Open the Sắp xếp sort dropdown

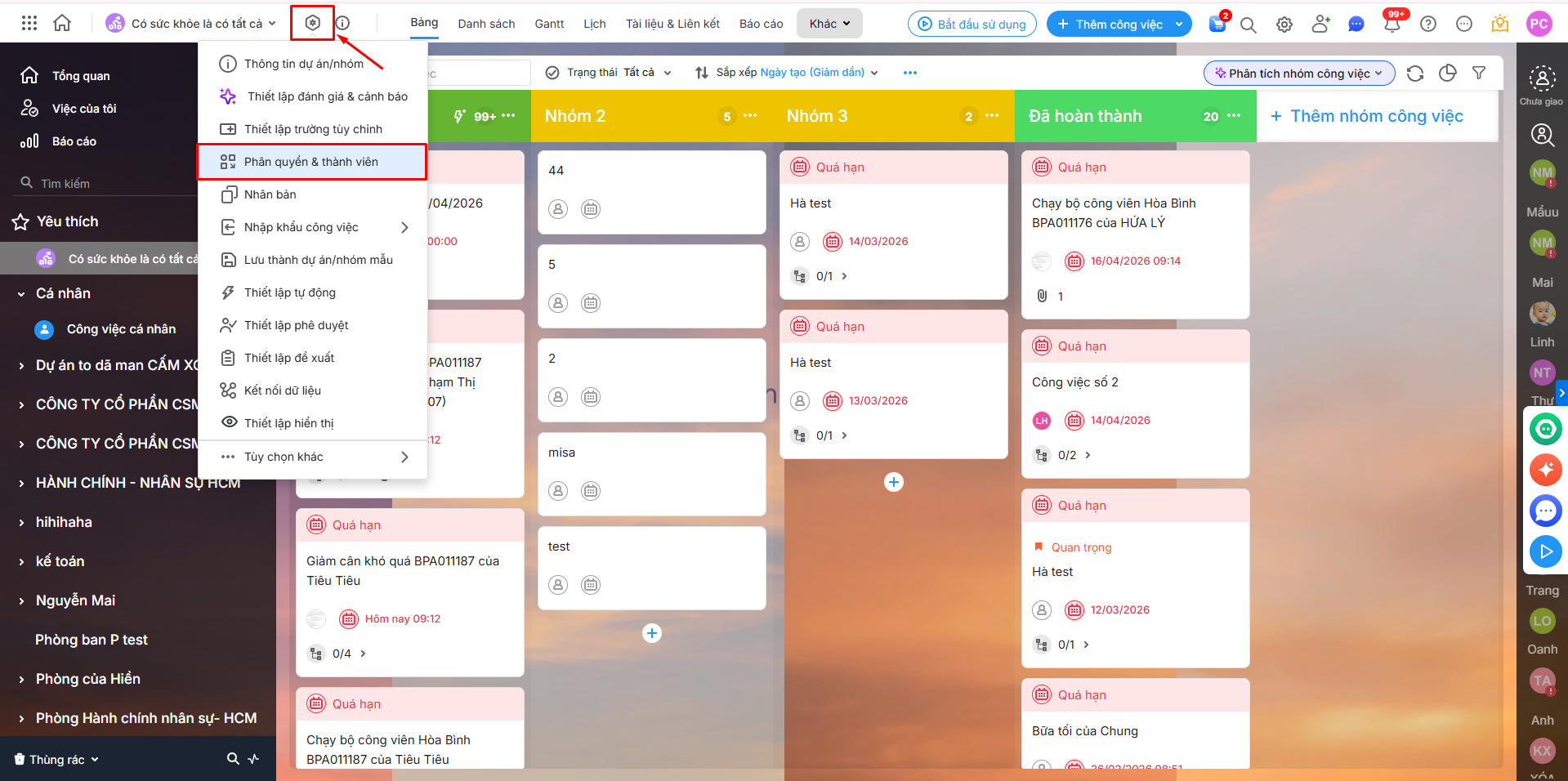click(x=787, y=73)
